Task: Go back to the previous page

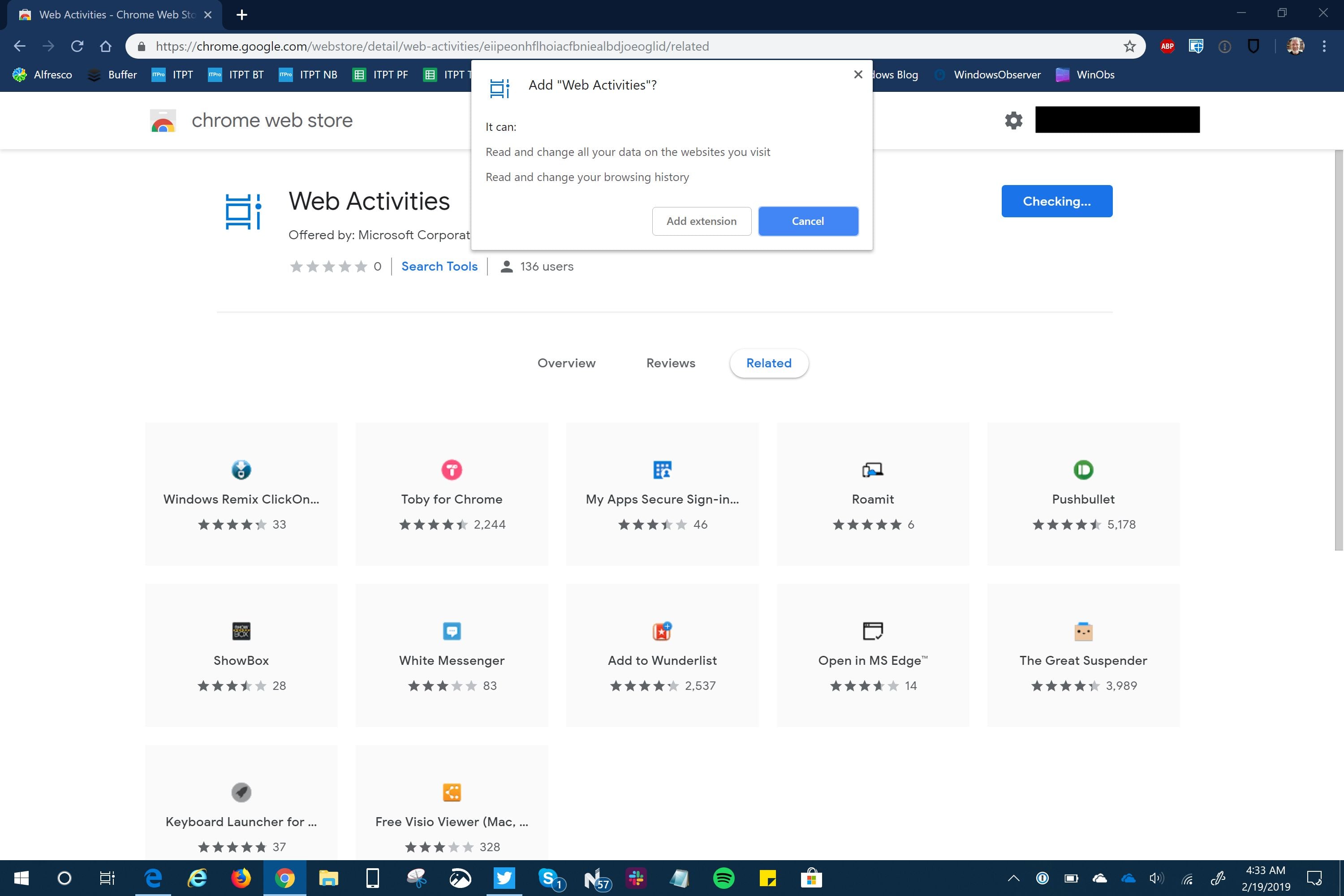Action: pyautogui.click(x=19, y=46)
